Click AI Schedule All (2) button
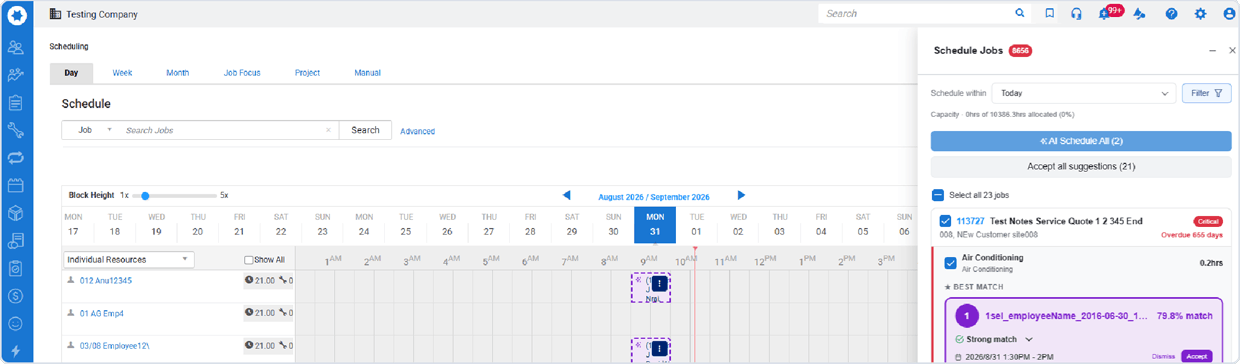This screenshot has height=364, width=1240. [x=1081, y=141]
